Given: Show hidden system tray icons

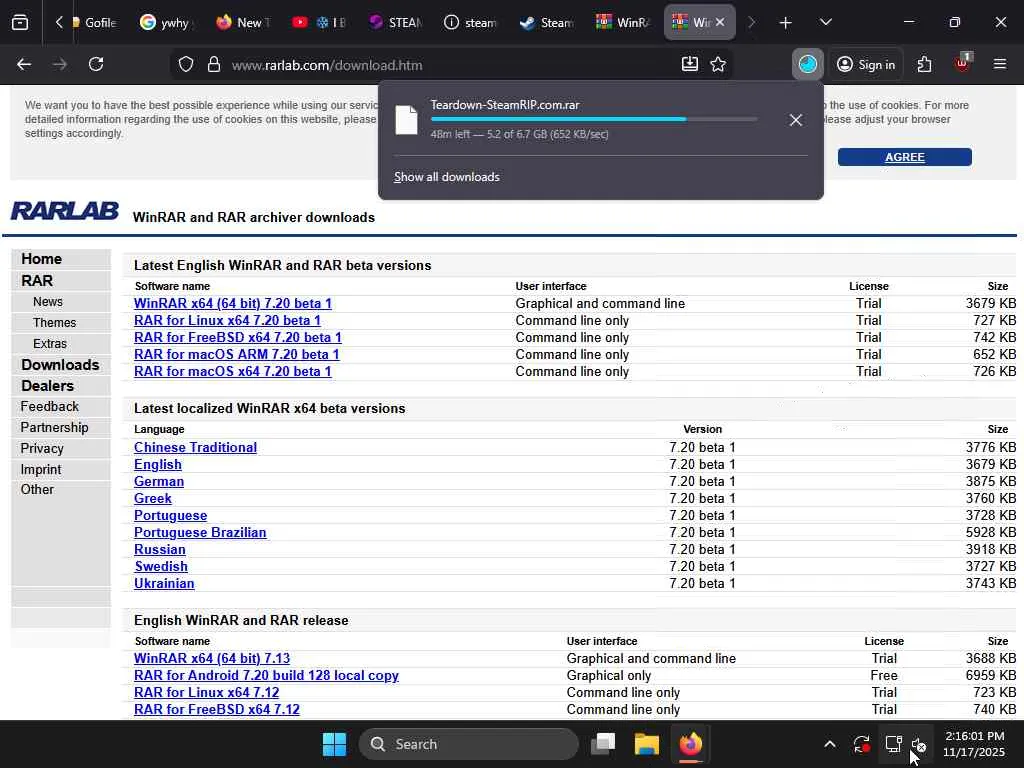Looking at the screenshot, I should (x=829, y=744).
